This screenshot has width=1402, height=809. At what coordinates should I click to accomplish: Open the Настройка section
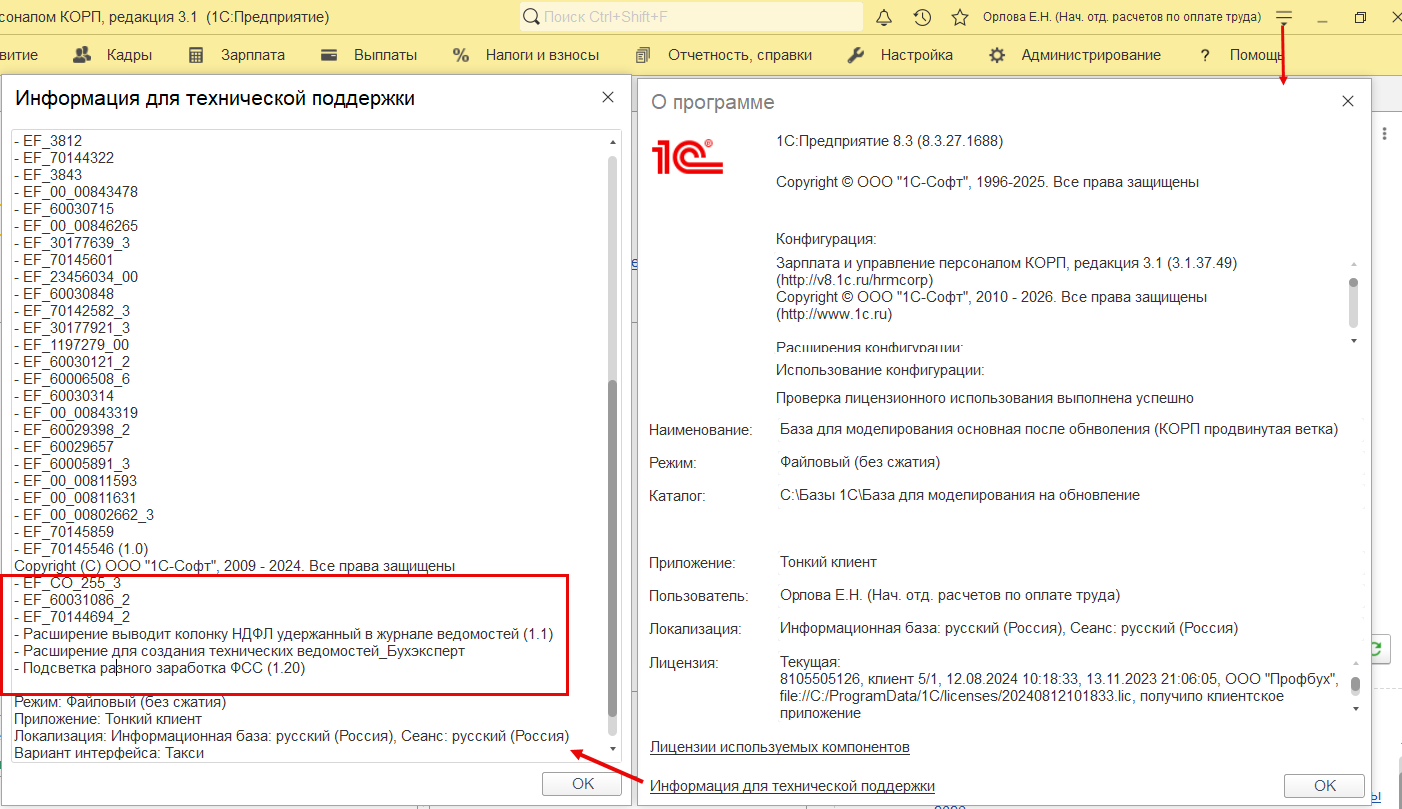pyautogui.click(x=900, y=55)
